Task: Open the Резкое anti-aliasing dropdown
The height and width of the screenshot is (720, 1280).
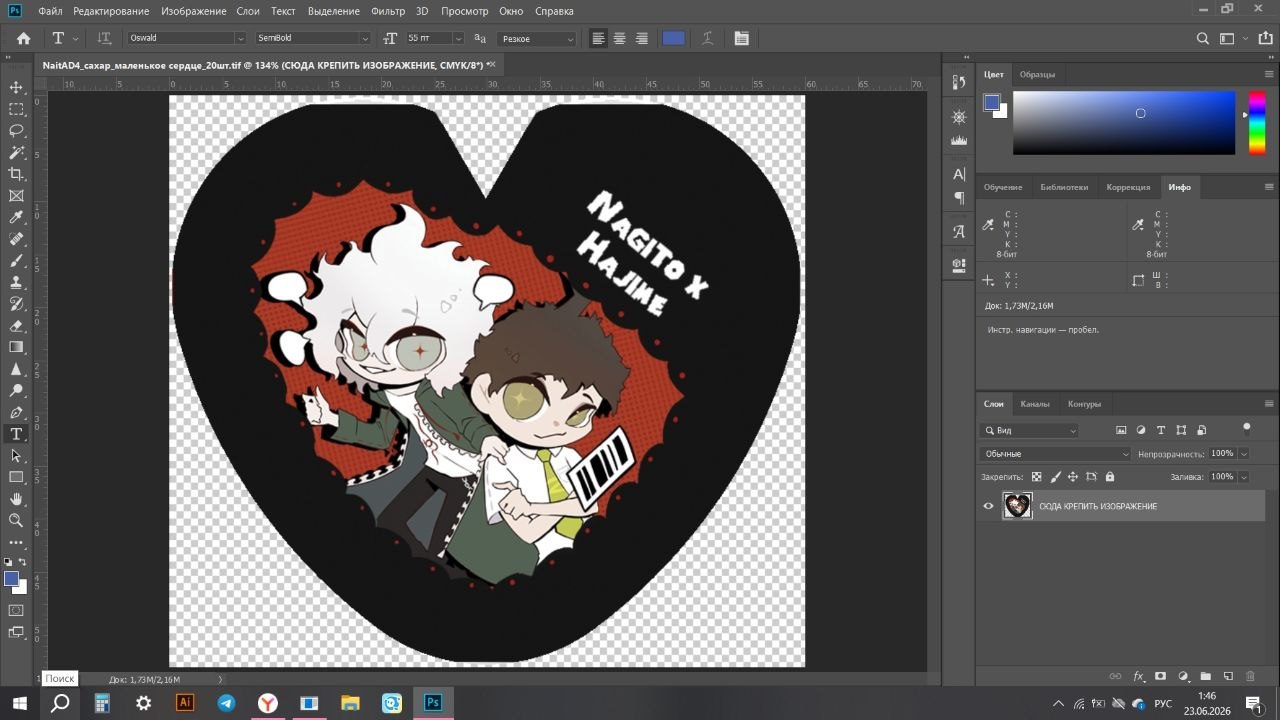Action: 537,38
